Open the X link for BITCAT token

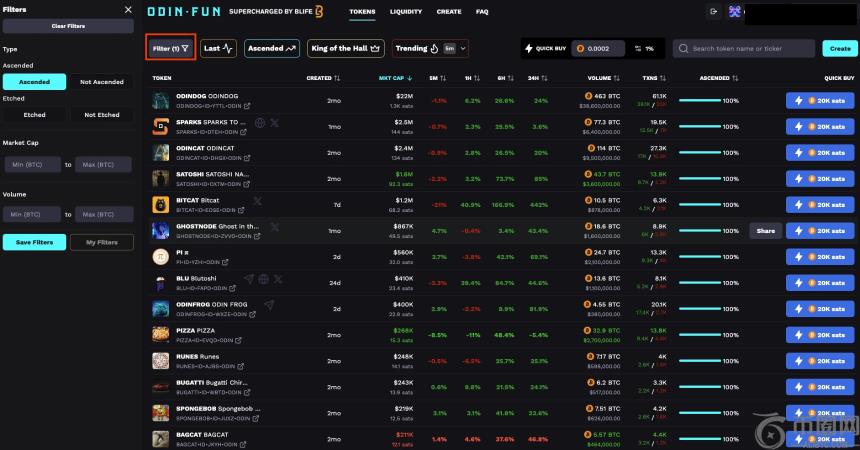click(x=257, y=201)
